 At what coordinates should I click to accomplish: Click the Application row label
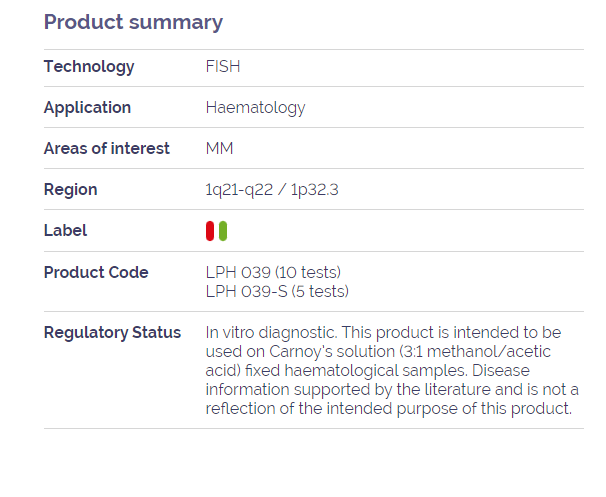[x=87, y=108]
